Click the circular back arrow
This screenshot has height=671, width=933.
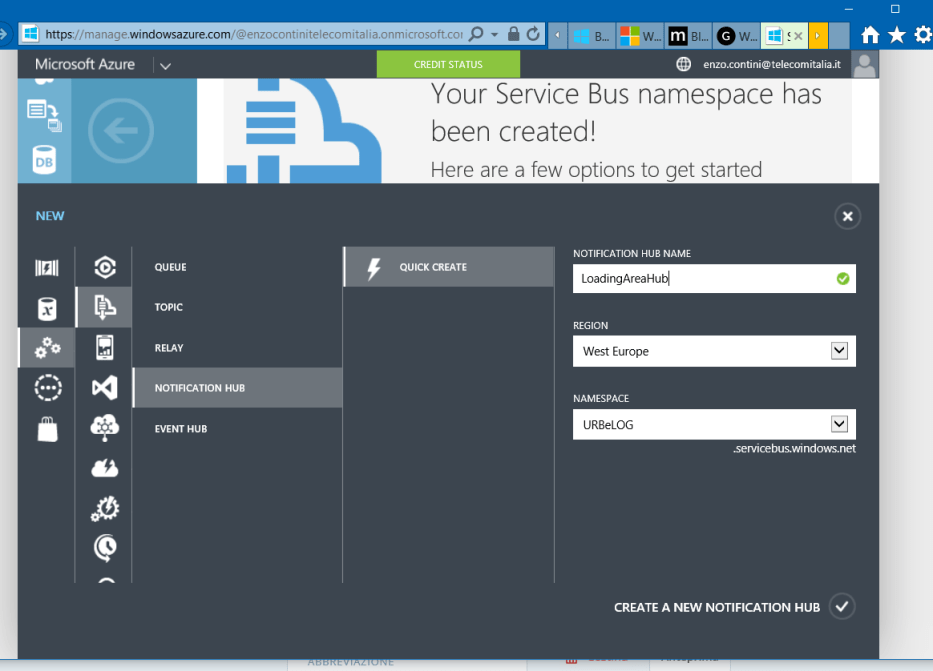[121, 130]
